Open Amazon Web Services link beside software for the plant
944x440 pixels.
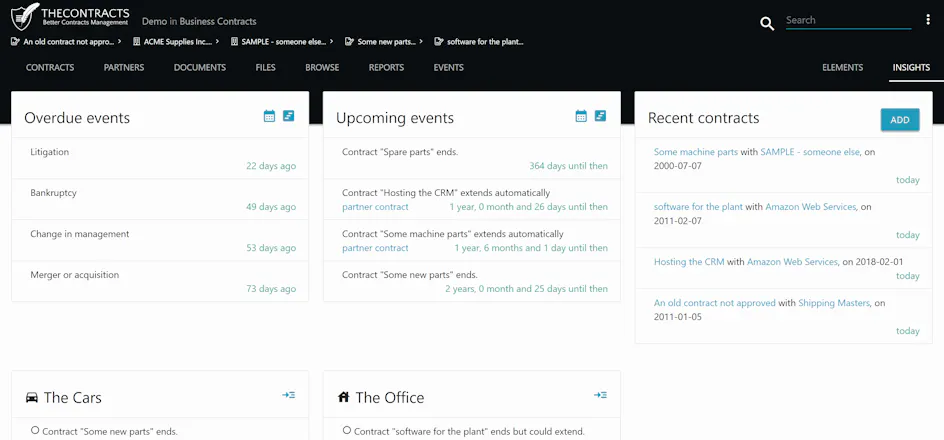[x=810, y=206]
